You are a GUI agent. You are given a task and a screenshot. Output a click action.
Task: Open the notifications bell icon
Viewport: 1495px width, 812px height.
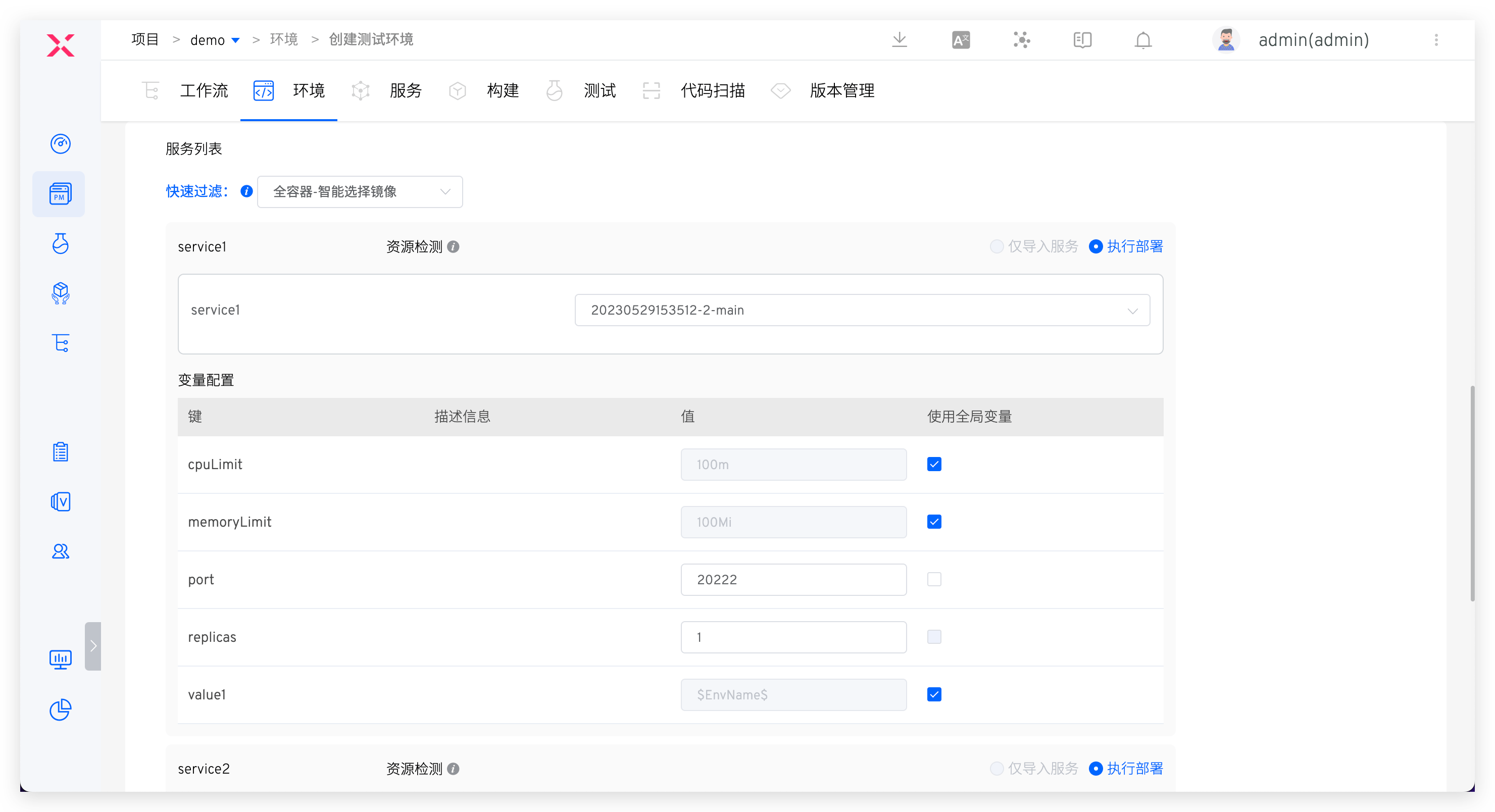point(1142,40)
